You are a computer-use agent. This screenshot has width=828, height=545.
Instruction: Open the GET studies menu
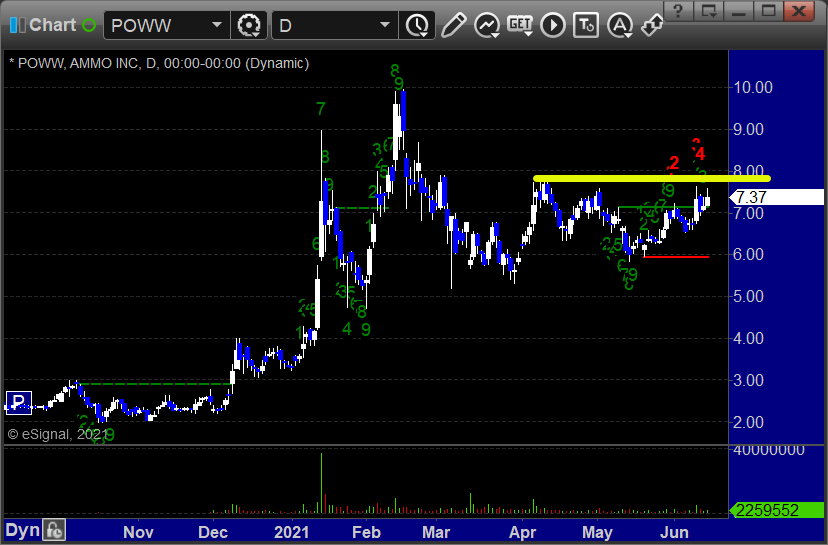coord(520,24)
